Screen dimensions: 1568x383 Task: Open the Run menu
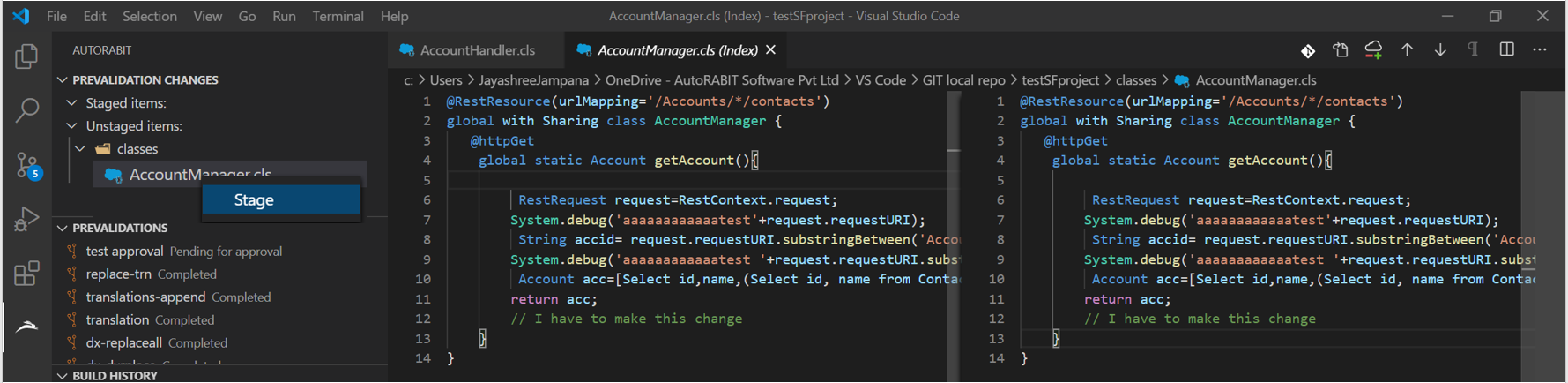coord(284,16)
